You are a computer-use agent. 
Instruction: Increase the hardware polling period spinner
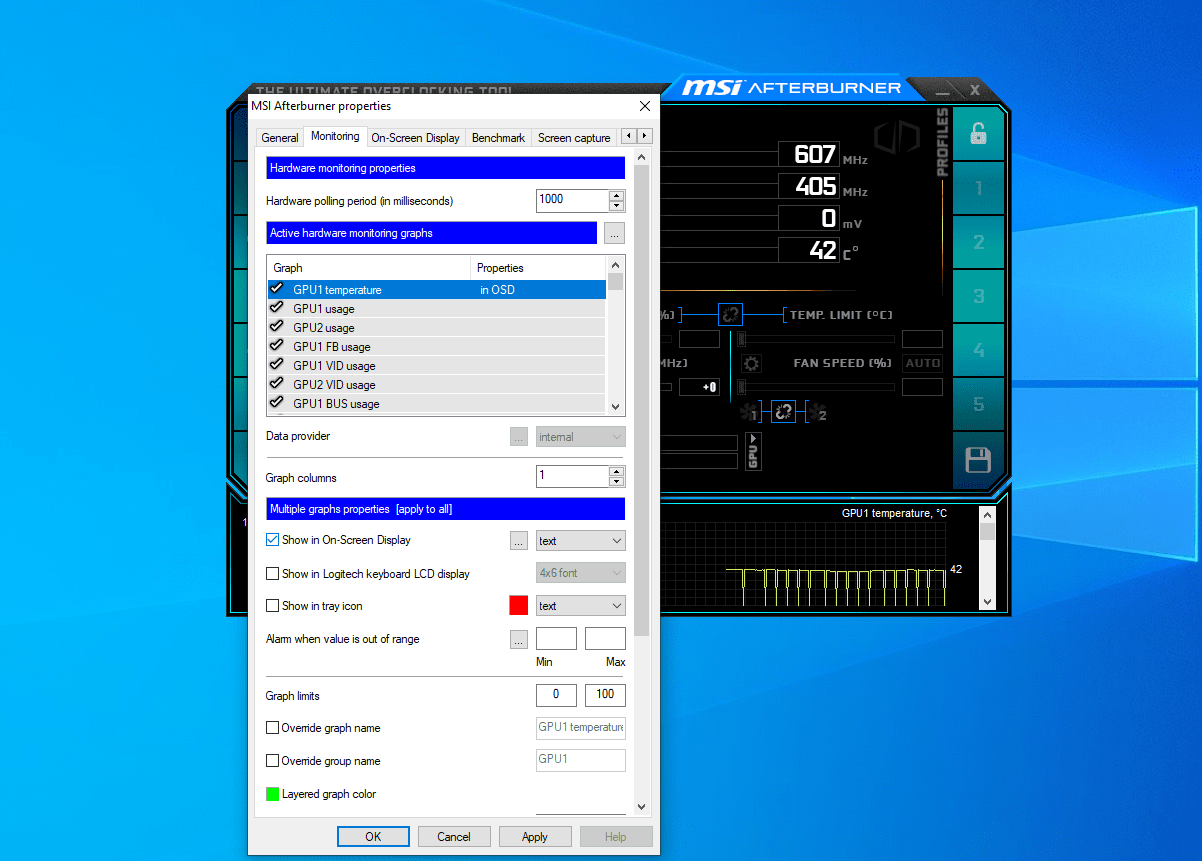click(617, 195)
